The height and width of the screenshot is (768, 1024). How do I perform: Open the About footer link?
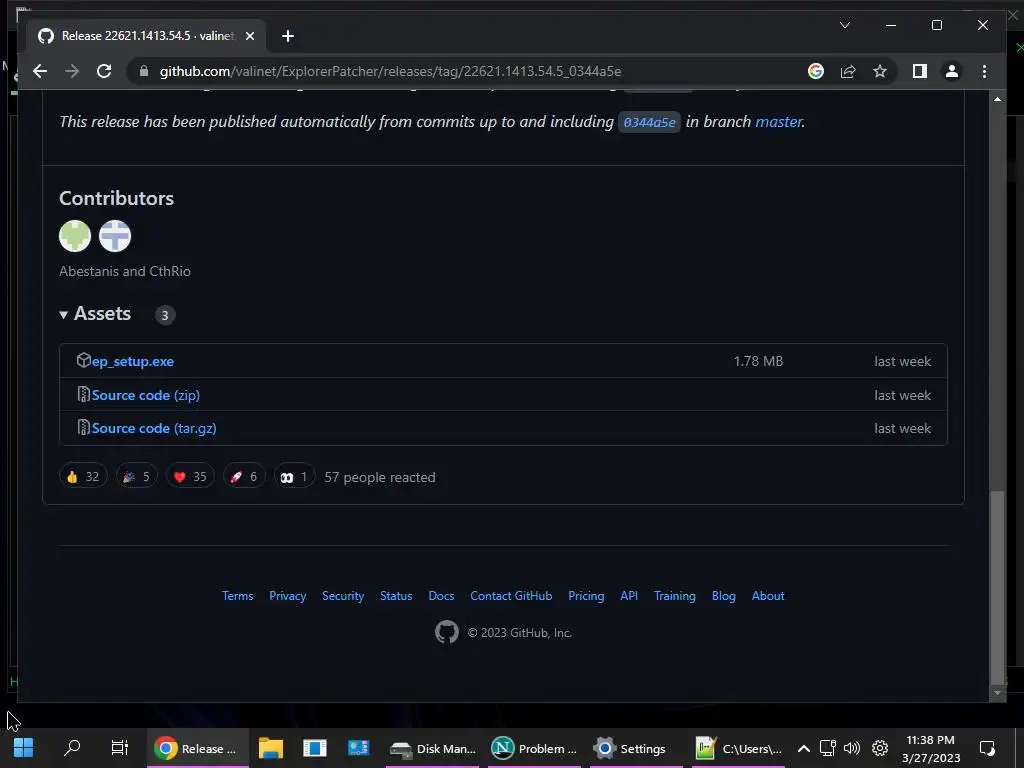[768, 596]
